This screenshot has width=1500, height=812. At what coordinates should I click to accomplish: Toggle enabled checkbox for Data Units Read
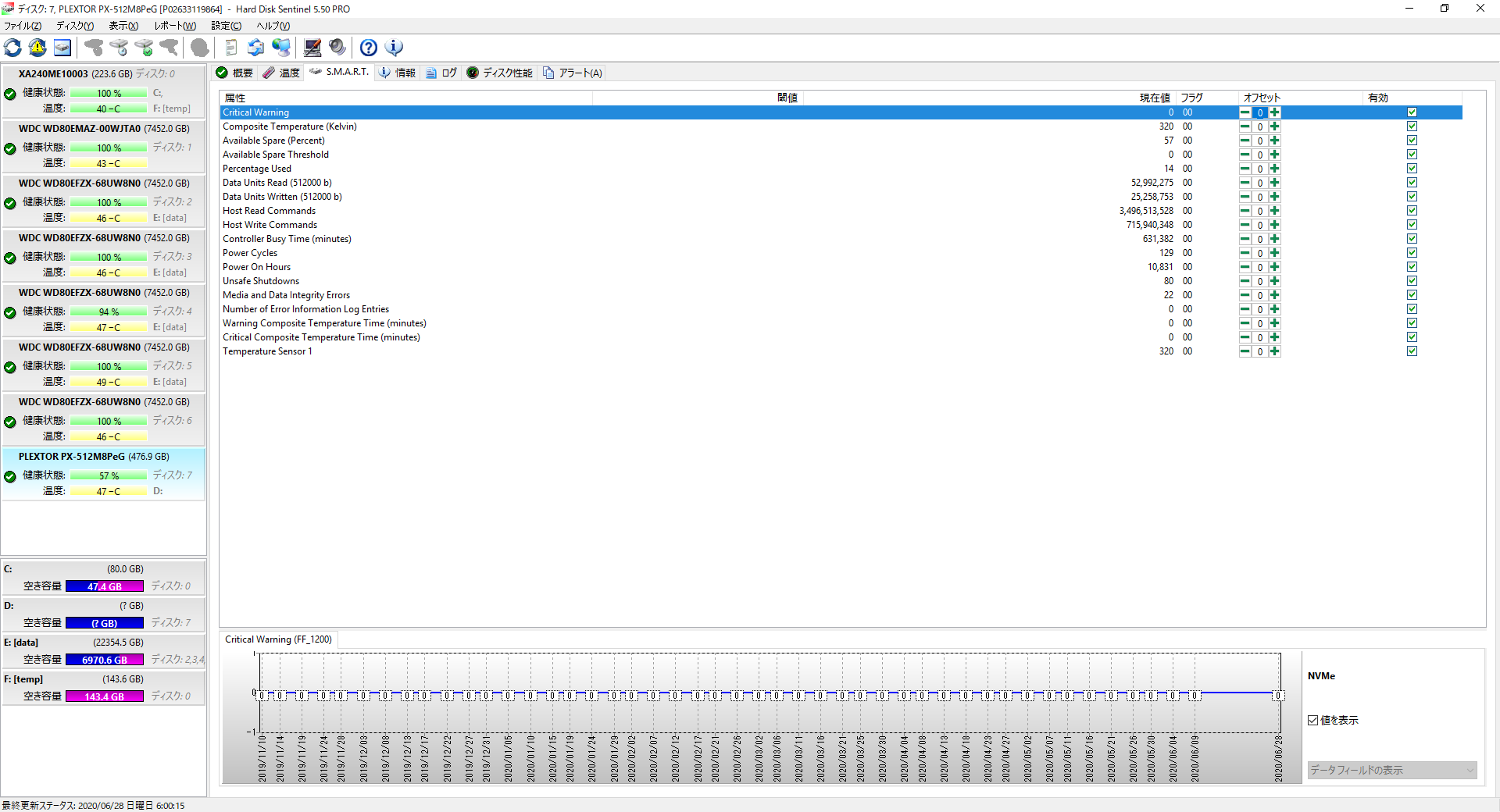pyautogui.click(x=1412, y=183)
